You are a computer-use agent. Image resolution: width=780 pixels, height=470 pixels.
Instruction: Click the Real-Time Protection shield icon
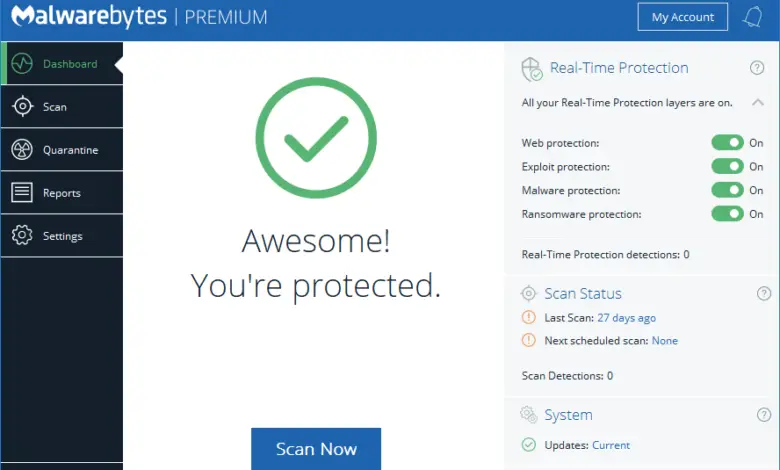coord(532,69)
